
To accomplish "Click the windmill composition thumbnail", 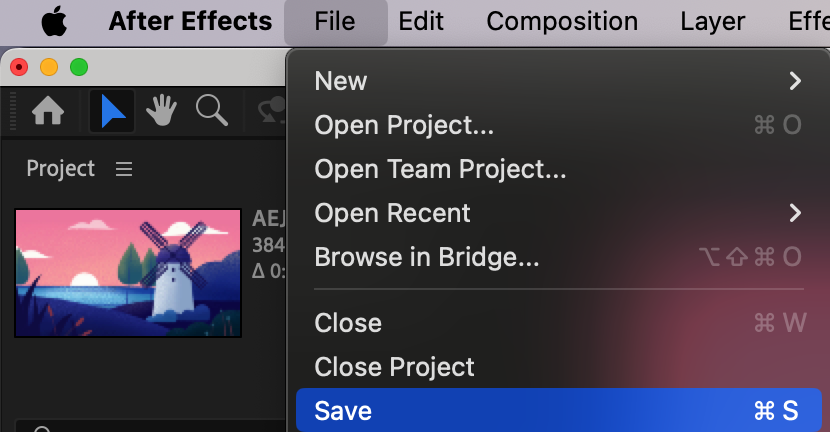I will [128, 273].
